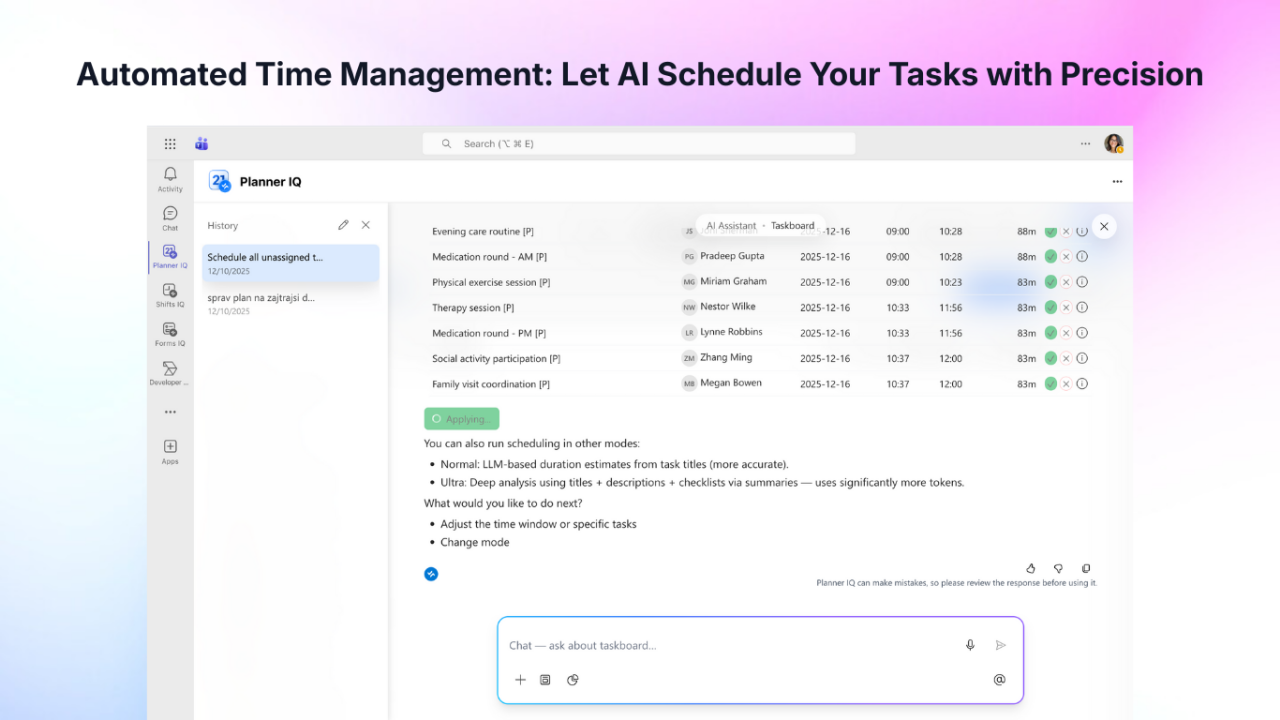Click the Applying... button

[461, 419]
